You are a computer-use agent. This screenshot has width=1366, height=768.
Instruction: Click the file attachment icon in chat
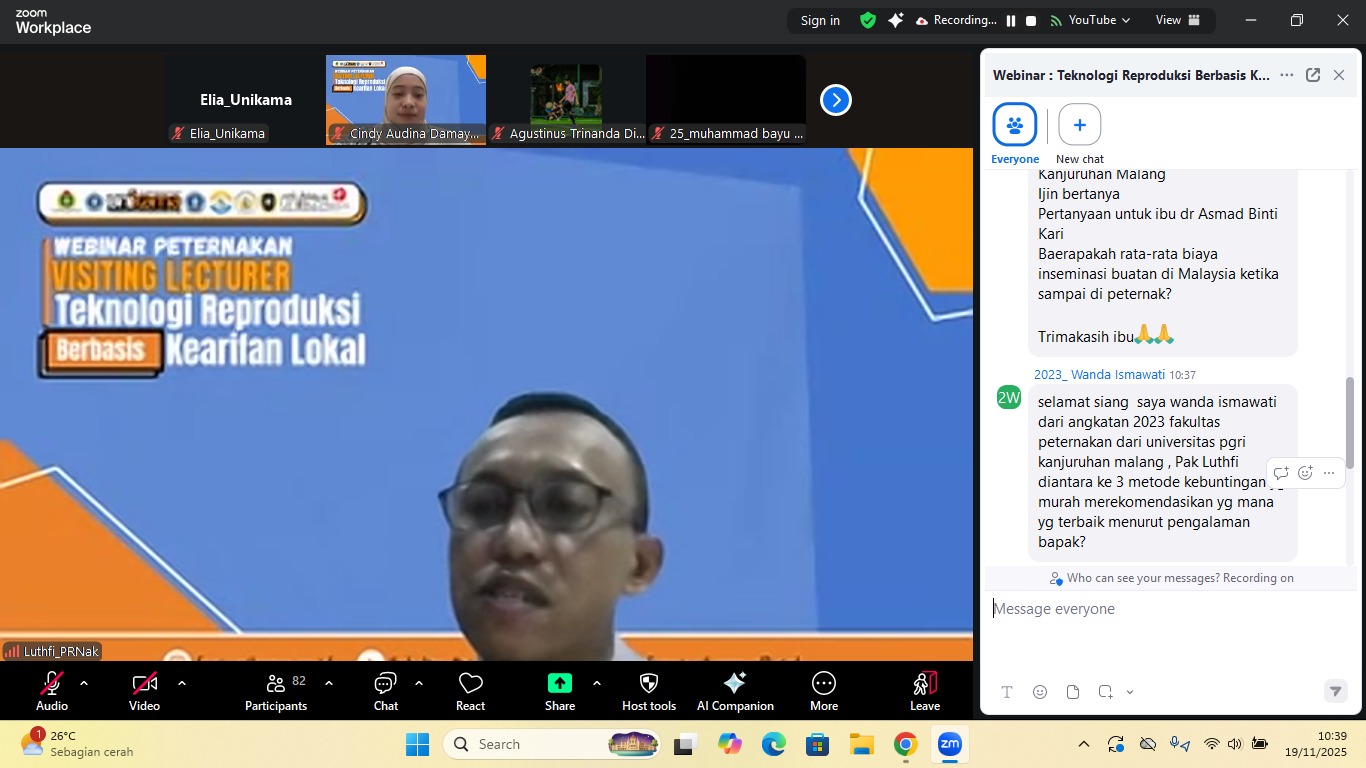pos(1073,692)
